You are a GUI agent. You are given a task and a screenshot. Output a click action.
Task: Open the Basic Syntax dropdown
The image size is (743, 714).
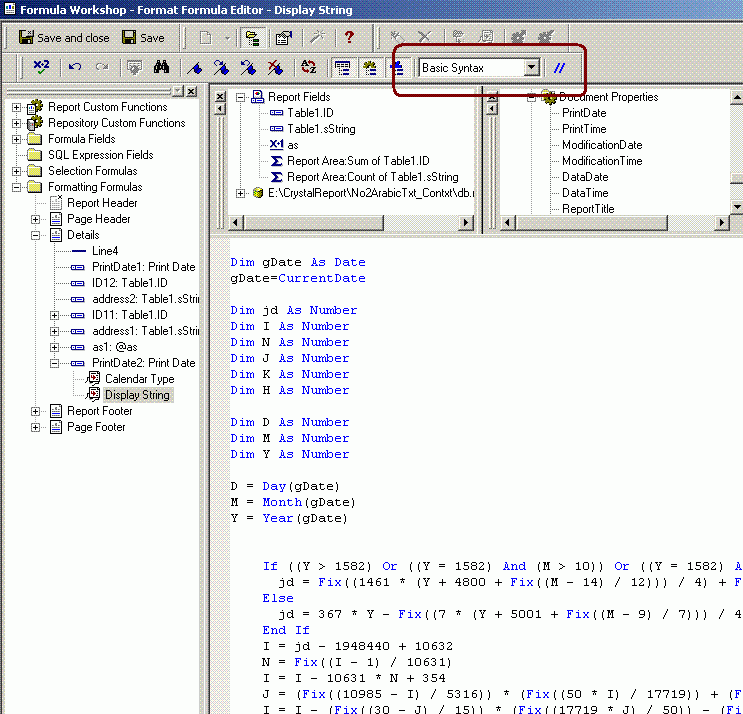(x=532, y=68)
